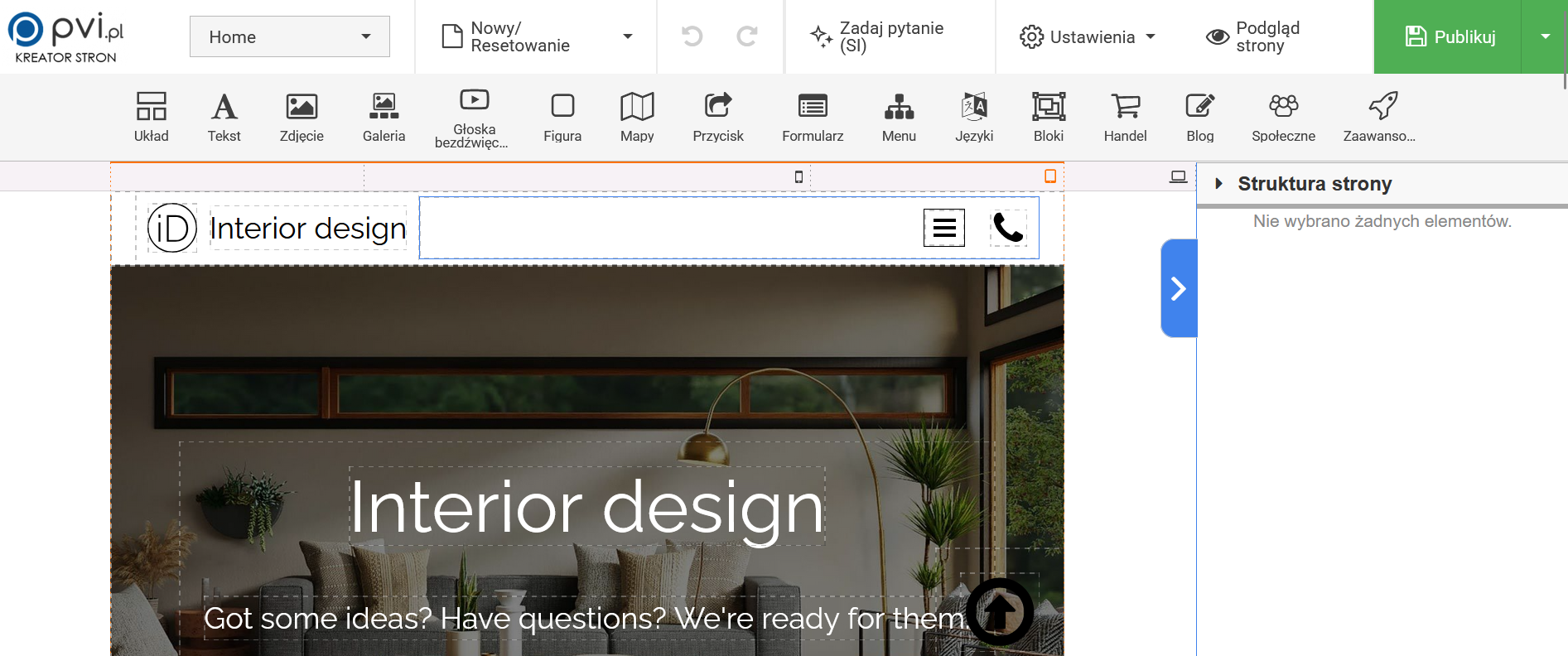Switch to tablet view mode
The height and width of the screenshot is (656, 1568).
[1049, 176]
